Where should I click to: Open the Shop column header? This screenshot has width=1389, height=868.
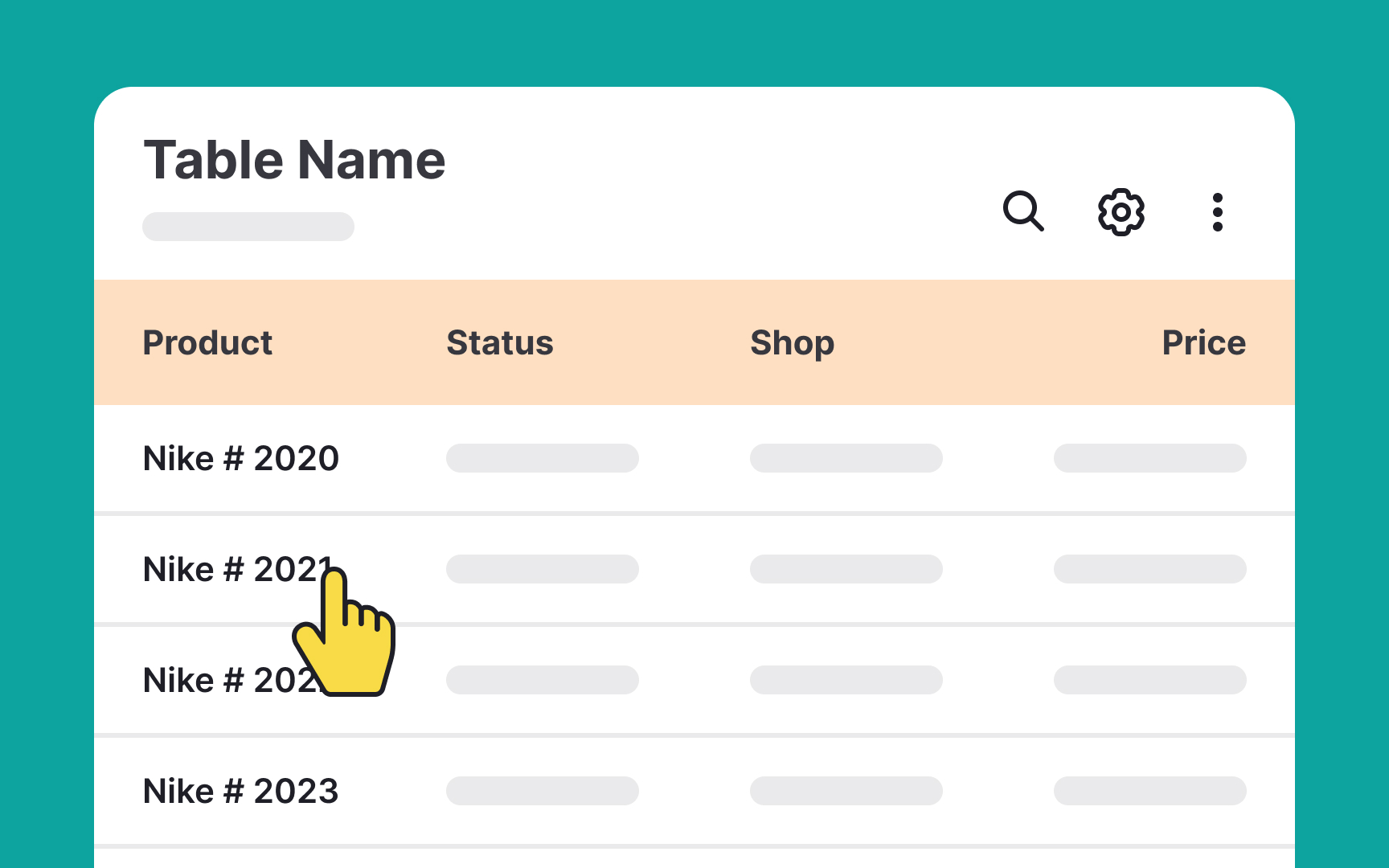(792, 342)
